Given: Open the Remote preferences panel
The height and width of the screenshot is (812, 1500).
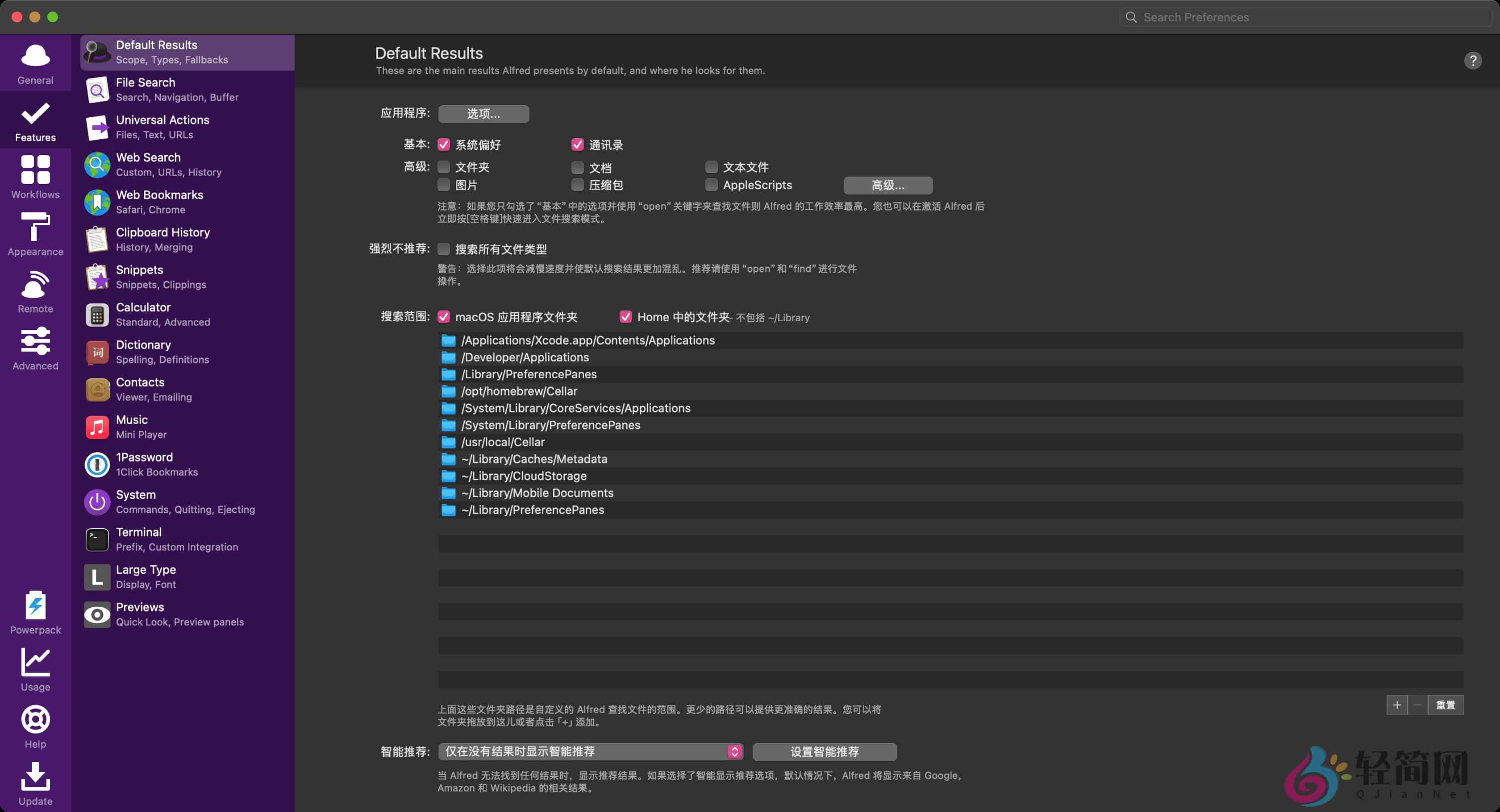Looking at the screenshot, I should pos(35,289).
